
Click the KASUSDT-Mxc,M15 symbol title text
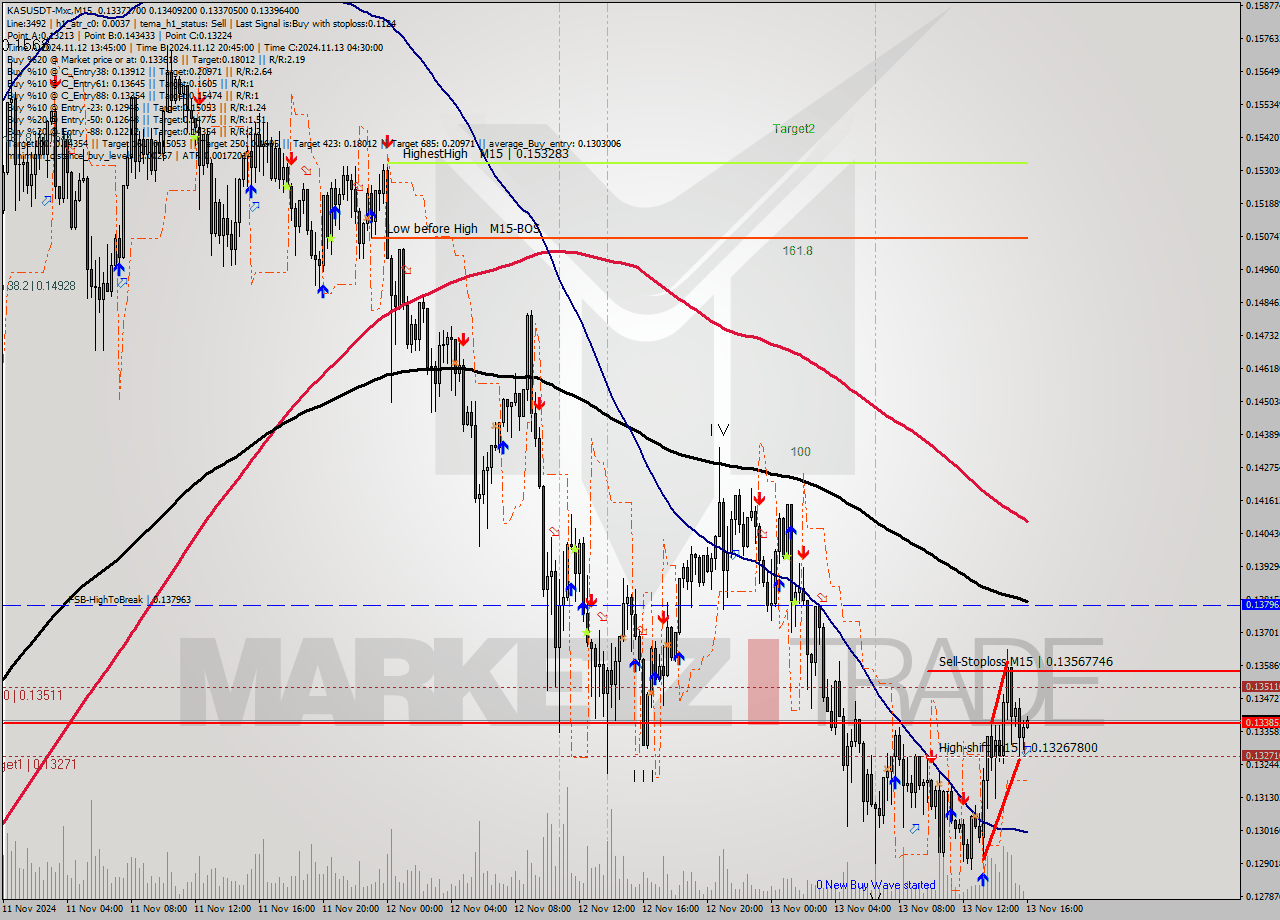click(x=49, y=10)
